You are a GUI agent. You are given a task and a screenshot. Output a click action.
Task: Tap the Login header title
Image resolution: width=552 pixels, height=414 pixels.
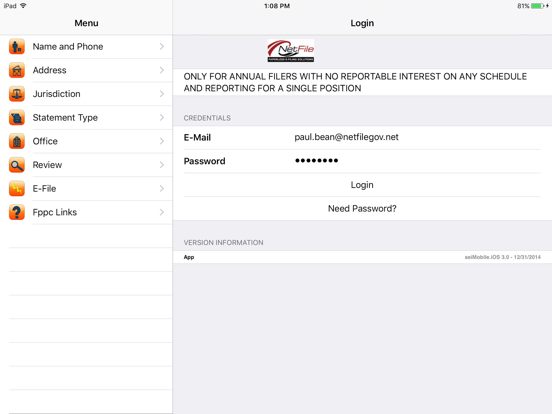[x=362, y=23]
